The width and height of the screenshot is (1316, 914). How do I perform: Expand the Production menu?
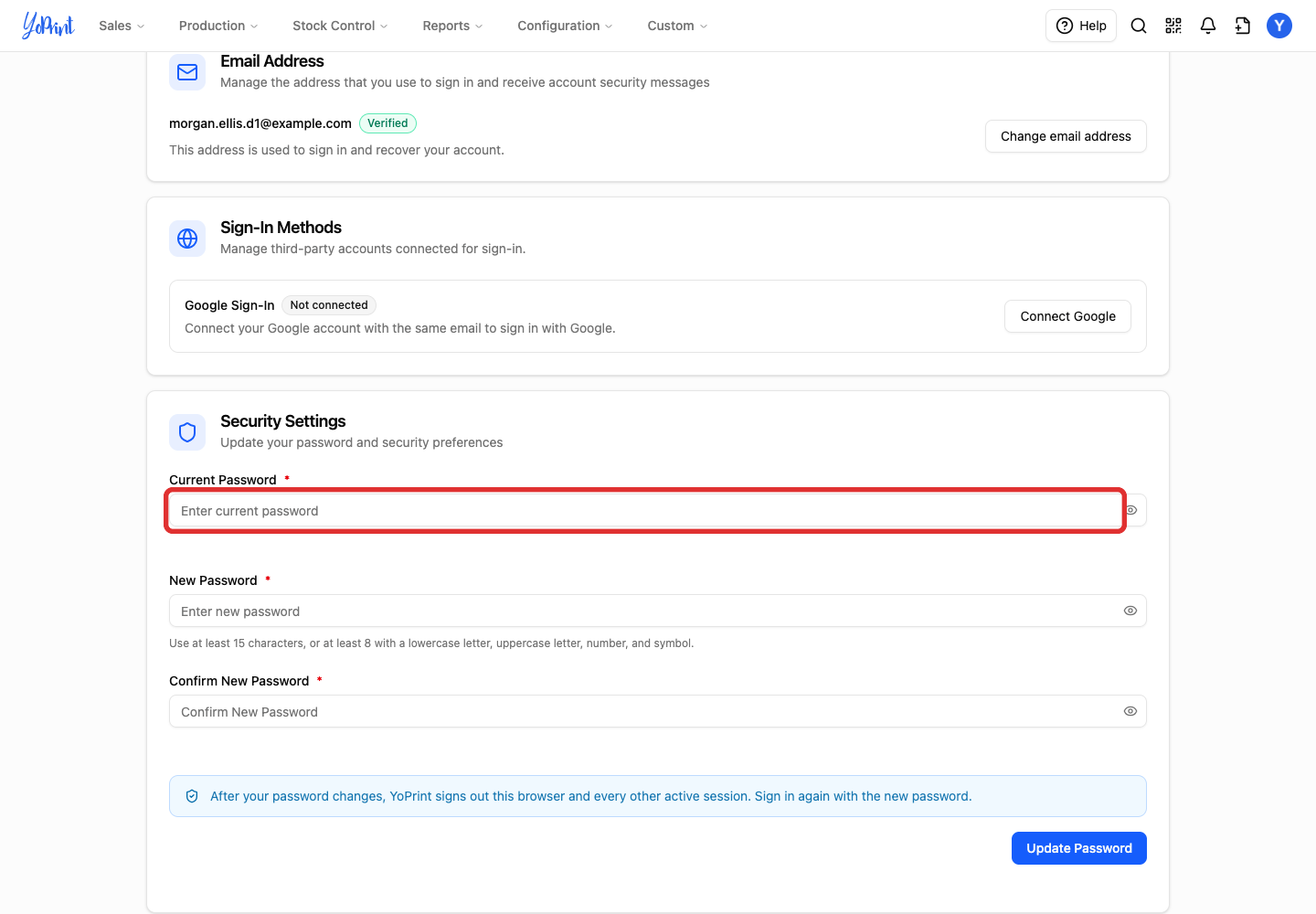click(218, 26)
